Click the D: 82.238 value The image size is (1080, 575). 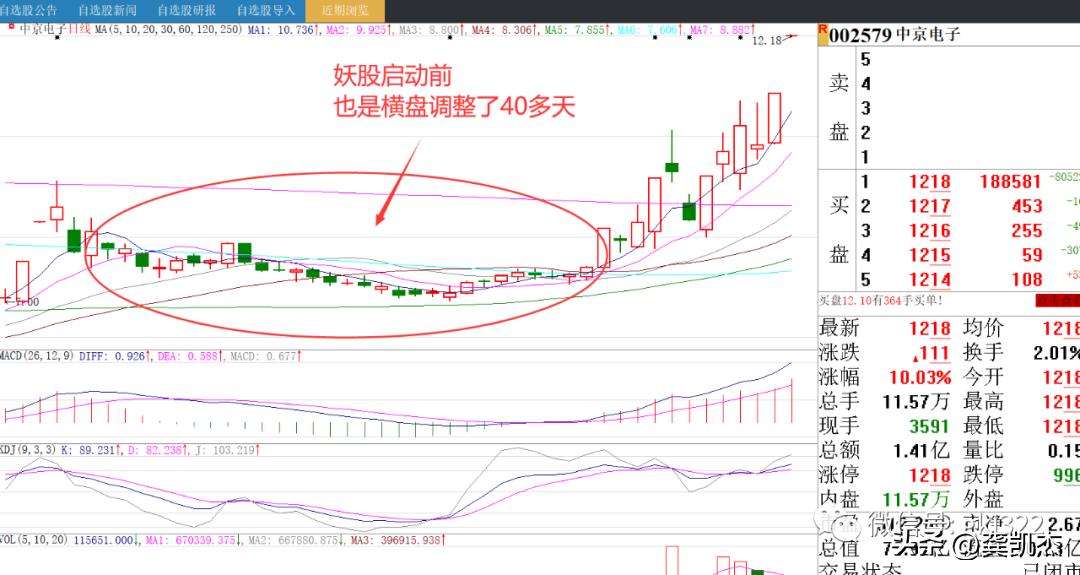coord(160,450)
